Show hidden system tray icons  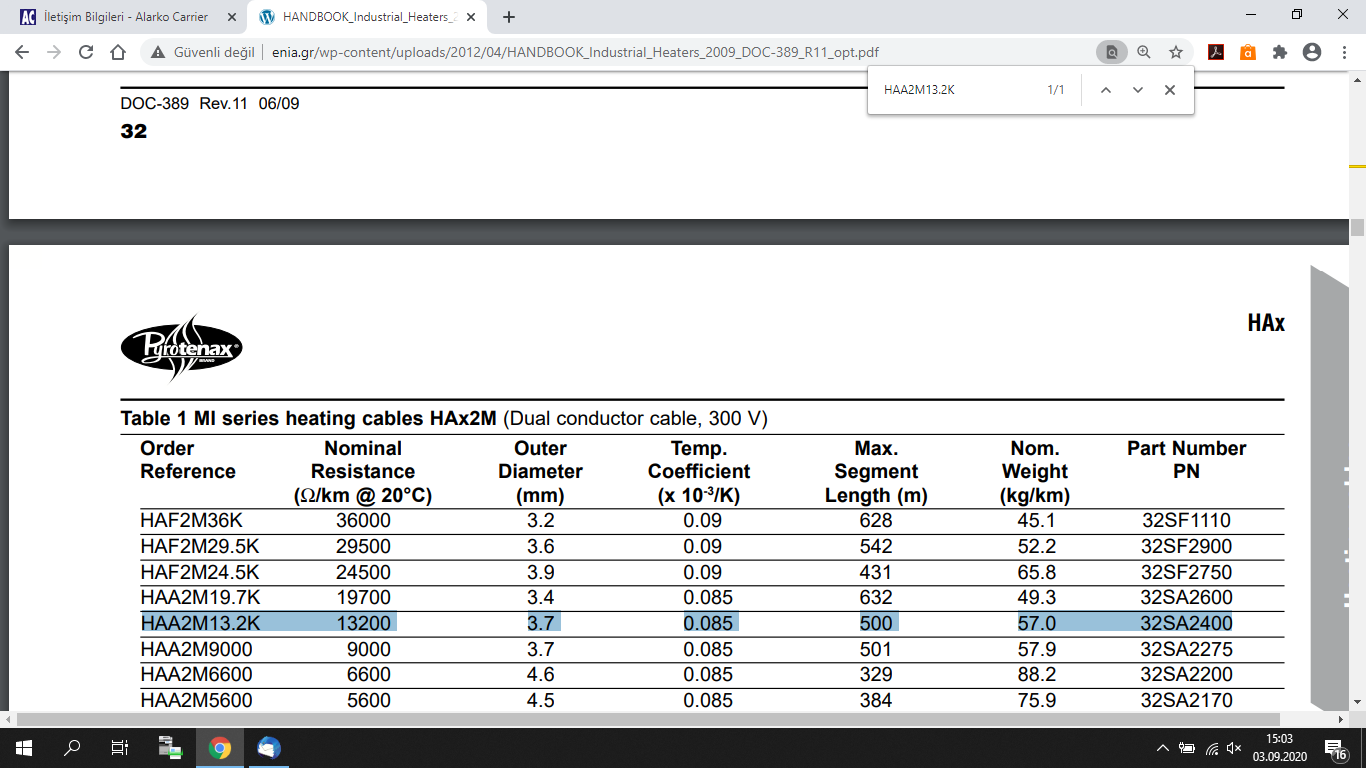(1162, 748)
